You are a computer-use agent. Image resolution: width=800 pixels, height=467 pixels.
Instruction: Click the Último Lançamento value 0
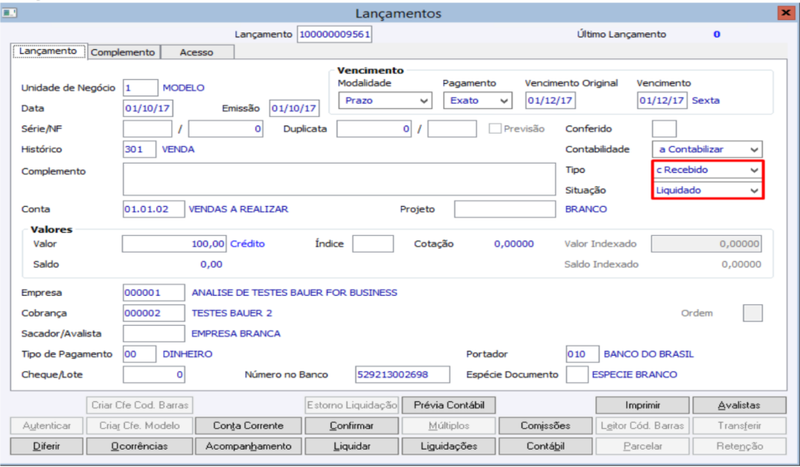717,34
